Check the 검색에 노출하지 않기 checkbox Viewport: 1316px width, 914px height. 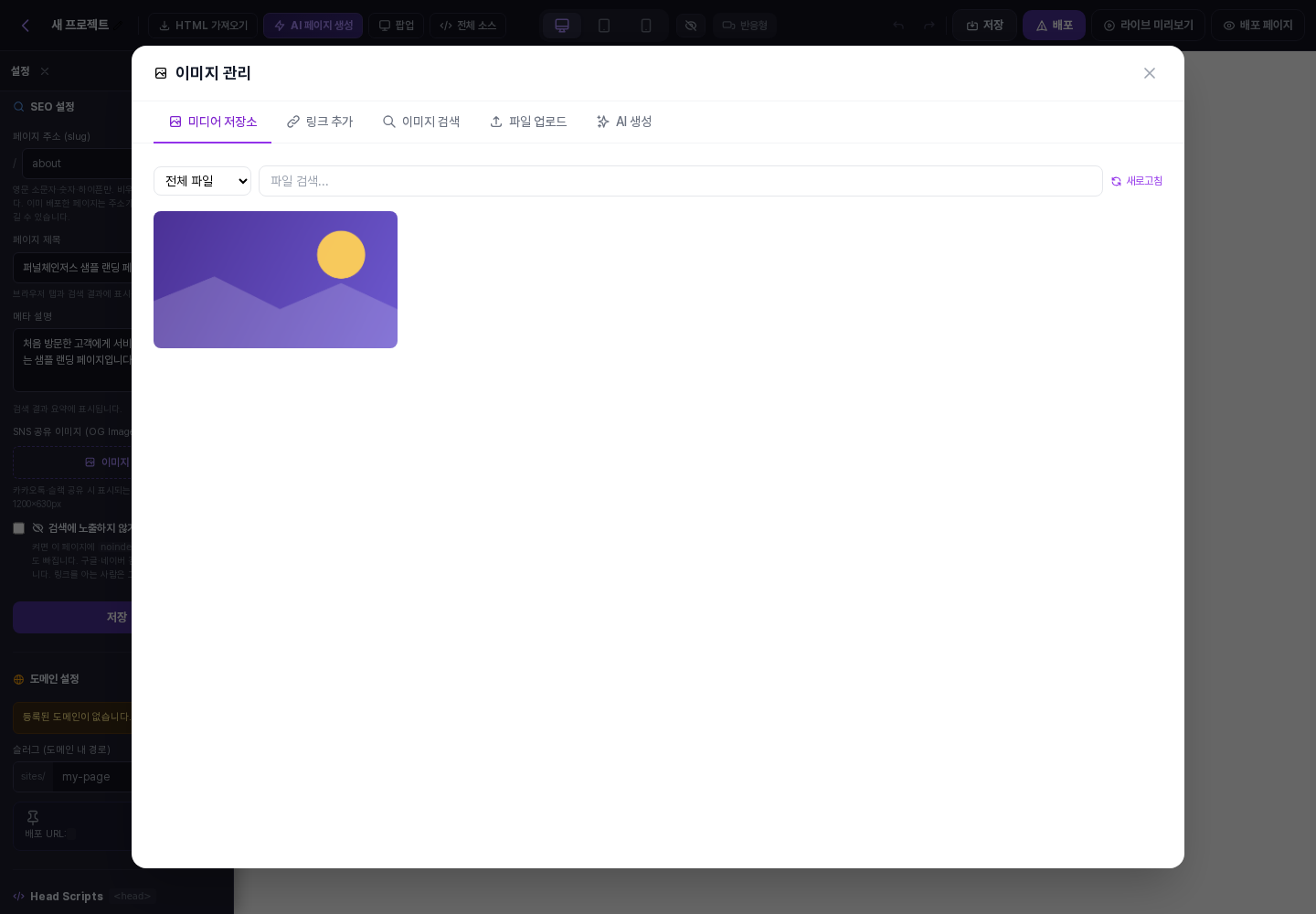[x=18, y=528]
